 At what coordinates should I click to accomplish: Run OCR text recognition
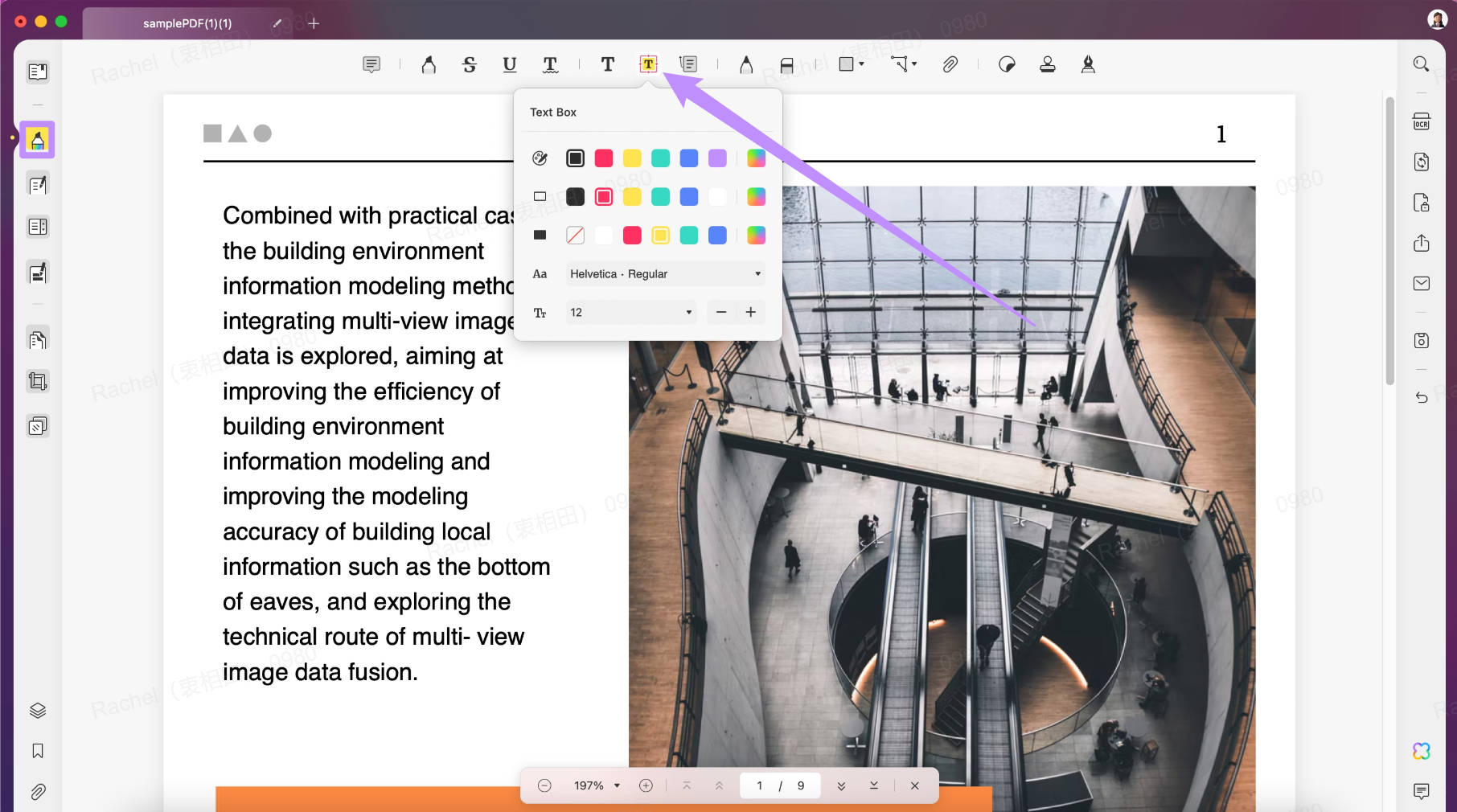pyautogui.click(x=1422, y=121)
